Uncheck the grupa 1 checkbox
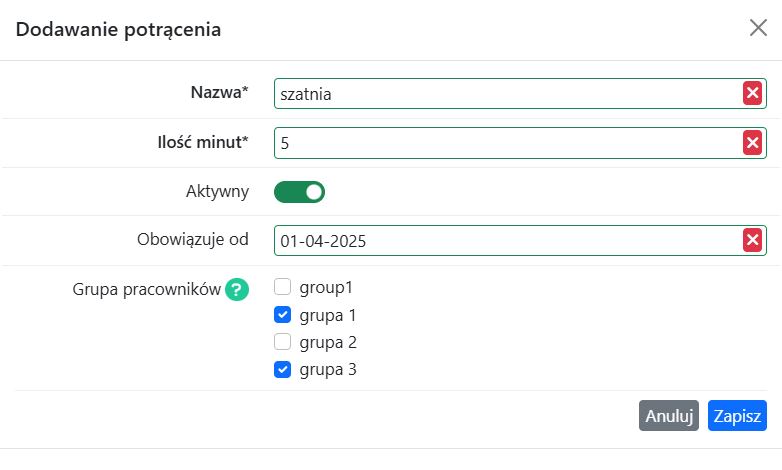The height and width of the screenshot is (470, 782). tap(282, 315)
